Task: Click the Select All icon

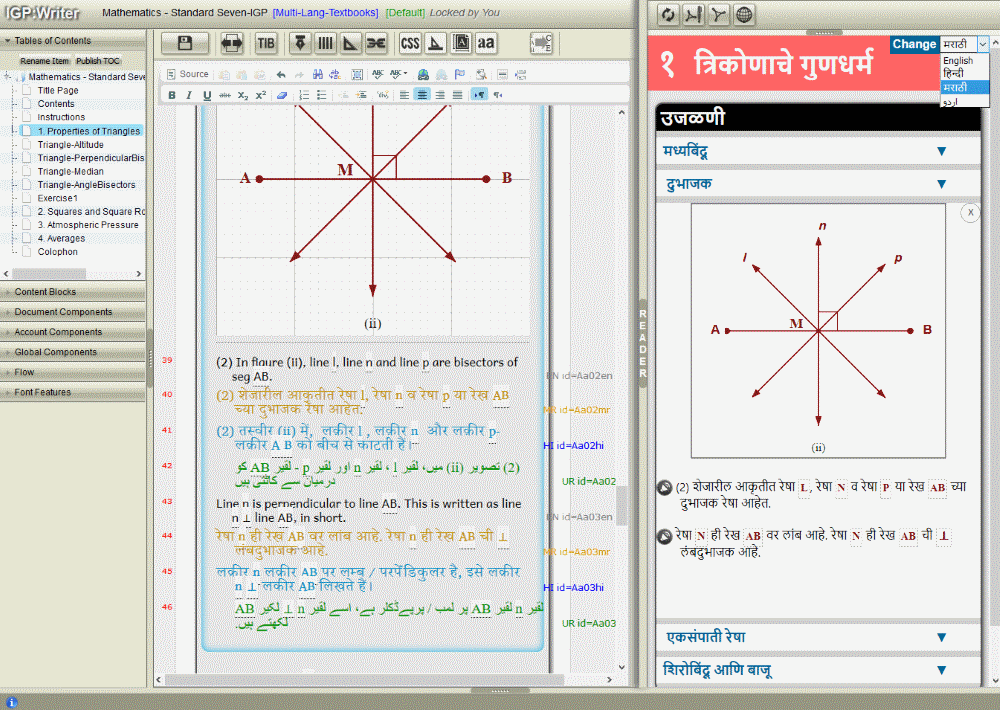Action: click(x=357, y=75)
